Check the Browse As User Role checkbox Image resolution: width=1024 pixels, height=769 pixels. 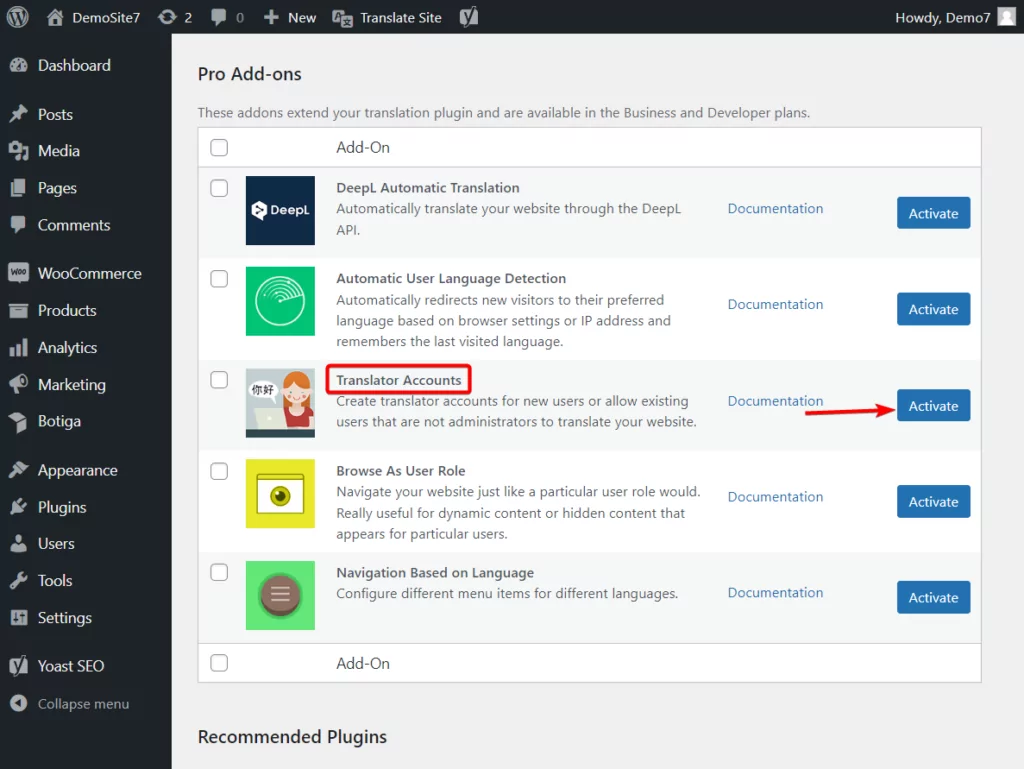tap(219, 471)
